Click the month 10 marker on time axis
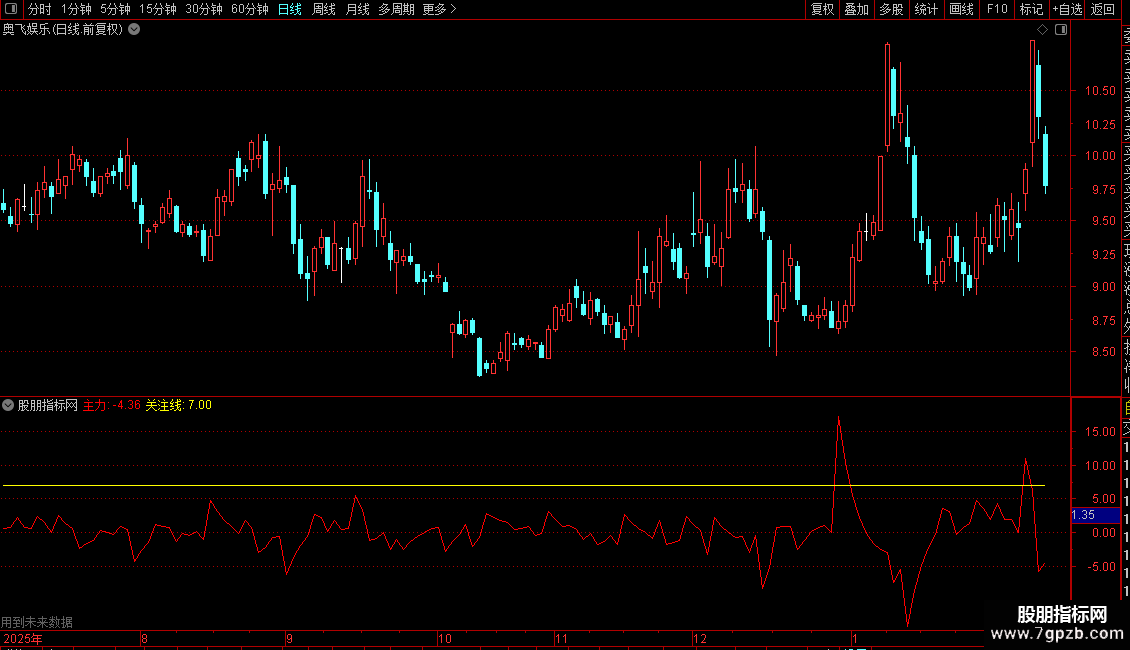This screenshot has width=1130, height=650. (445, 638)
